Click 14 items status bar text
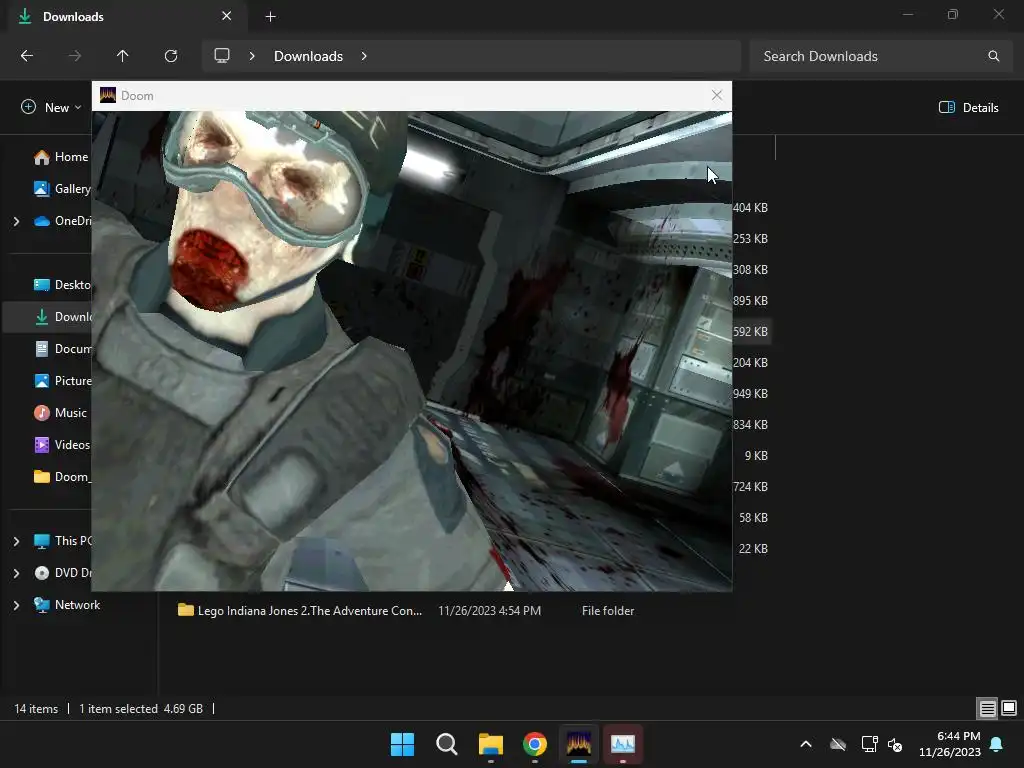This screenshot has height=768, width=1024. coord(36,709)
